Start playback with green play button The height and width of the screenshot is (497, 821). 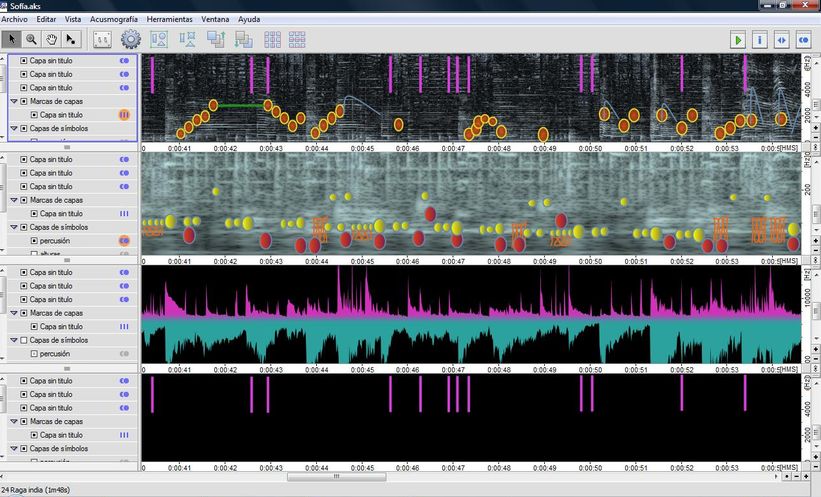(738, 40)
